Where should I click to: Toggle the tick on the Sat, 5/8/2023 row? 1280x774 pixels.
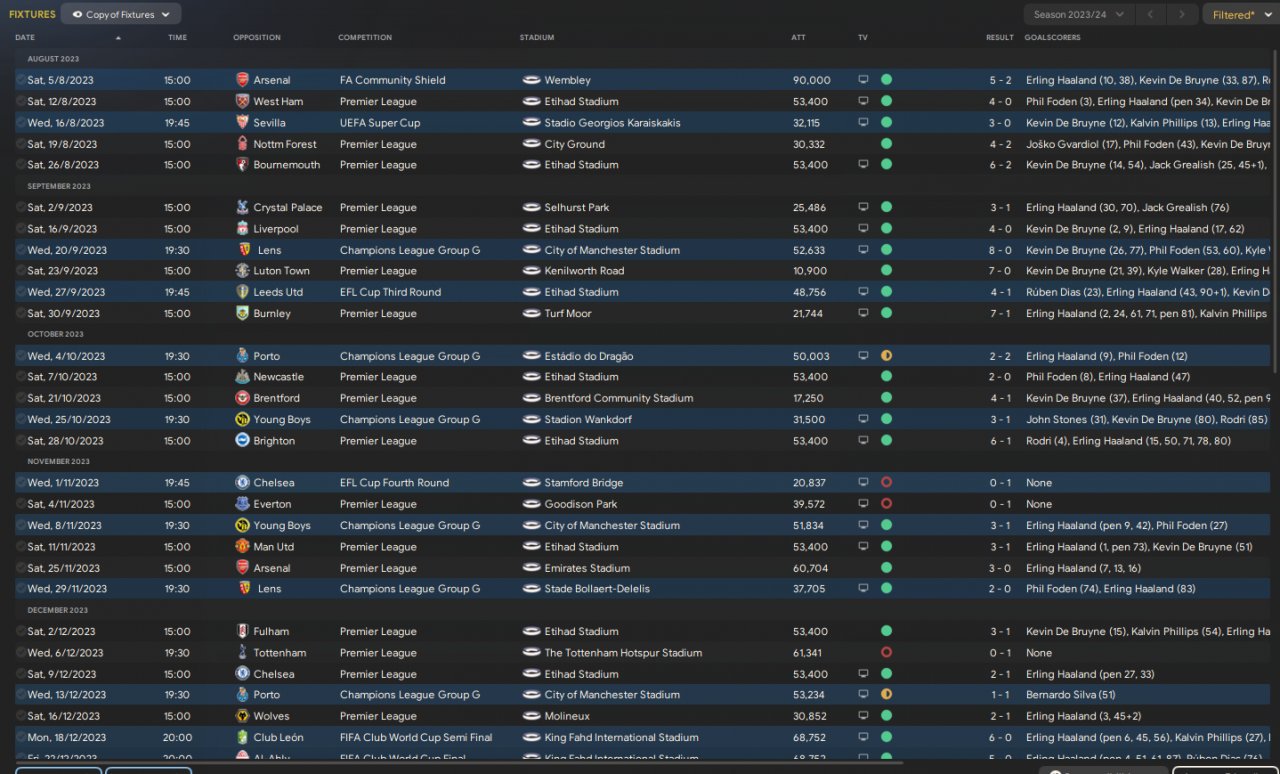point(21,80)
